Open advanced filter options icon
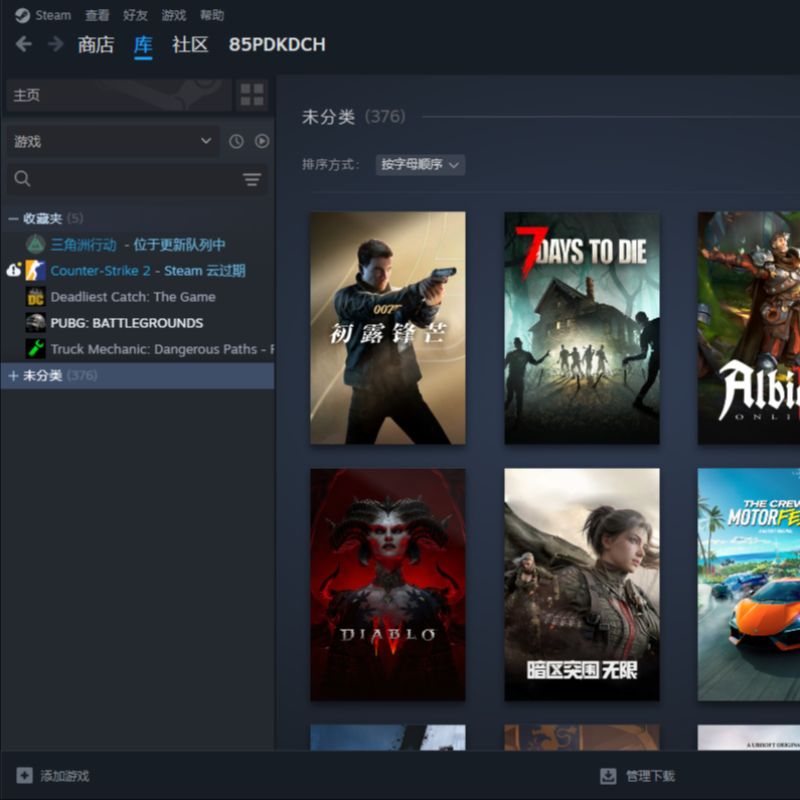Viewport: 800px width, 800px height. (252, 179)
